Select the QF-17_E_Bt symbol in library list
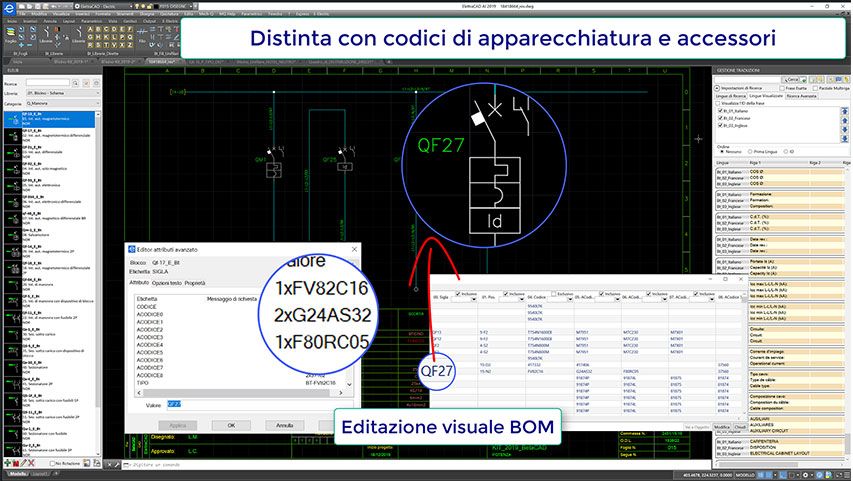The width and height of the screenshot is (853, 481). 50,136
